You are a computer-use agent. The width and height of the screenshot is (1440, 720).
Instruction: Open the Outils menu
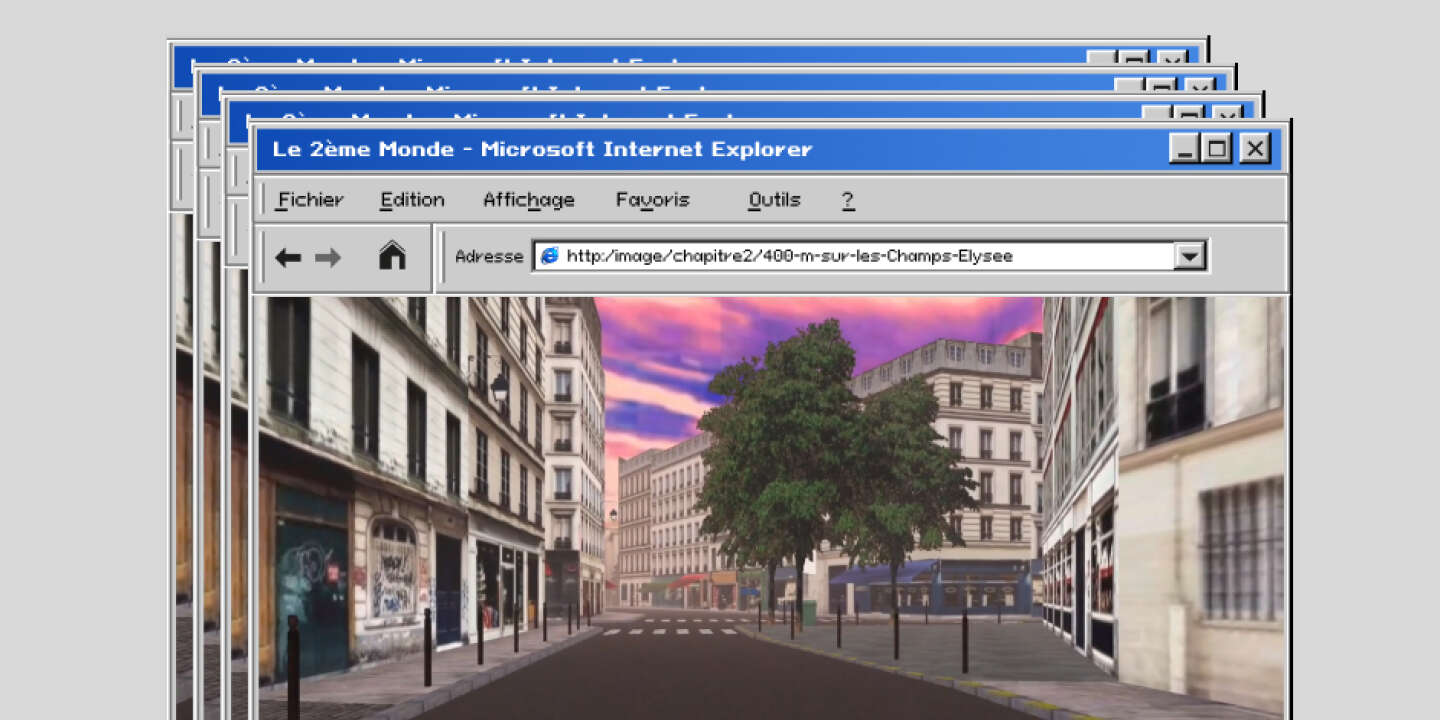click(774, 200)
